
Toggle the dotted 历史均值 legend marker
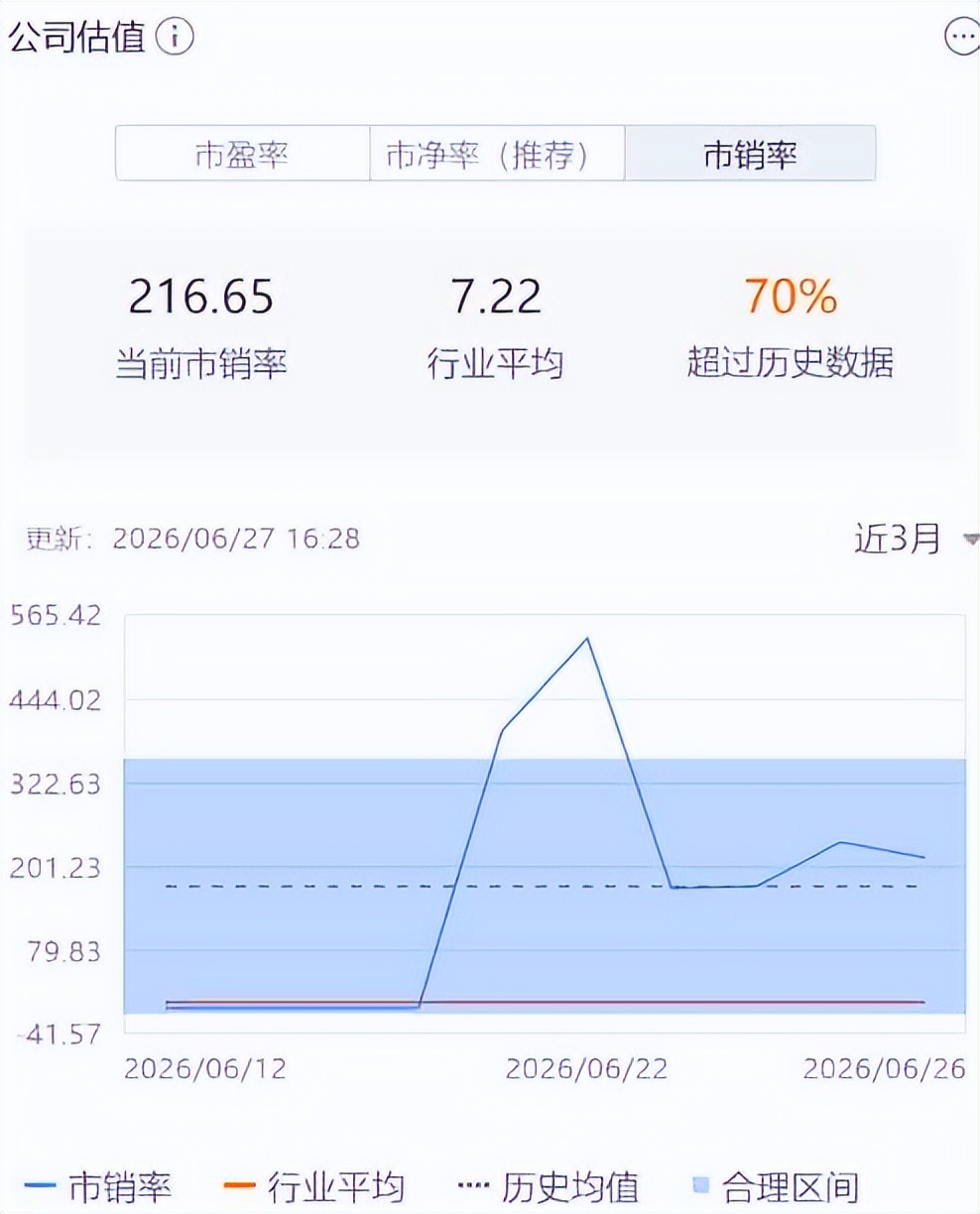472,1185
